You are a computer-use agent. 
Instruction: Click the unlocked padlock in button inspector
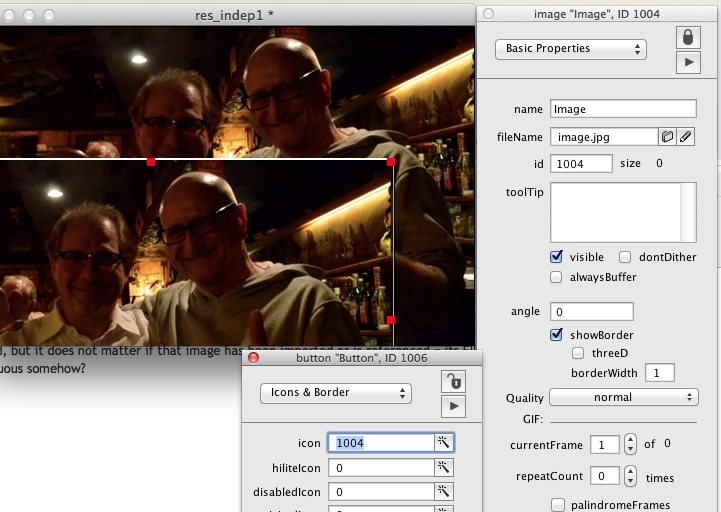[x=453, y=381]
